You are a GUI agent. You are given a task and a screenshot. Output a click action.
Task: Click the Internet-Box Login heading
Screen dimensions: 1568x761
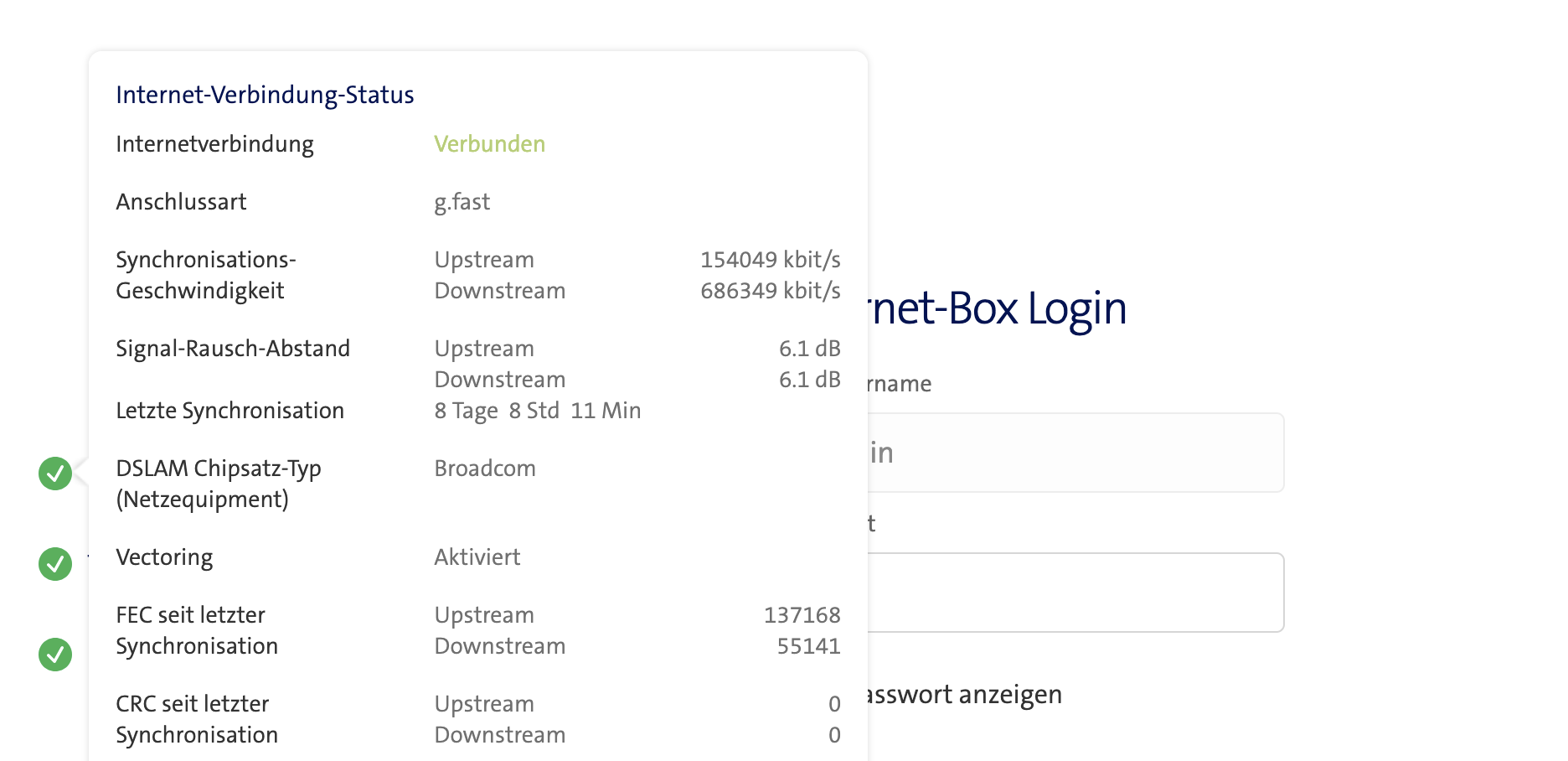[997, 308]
